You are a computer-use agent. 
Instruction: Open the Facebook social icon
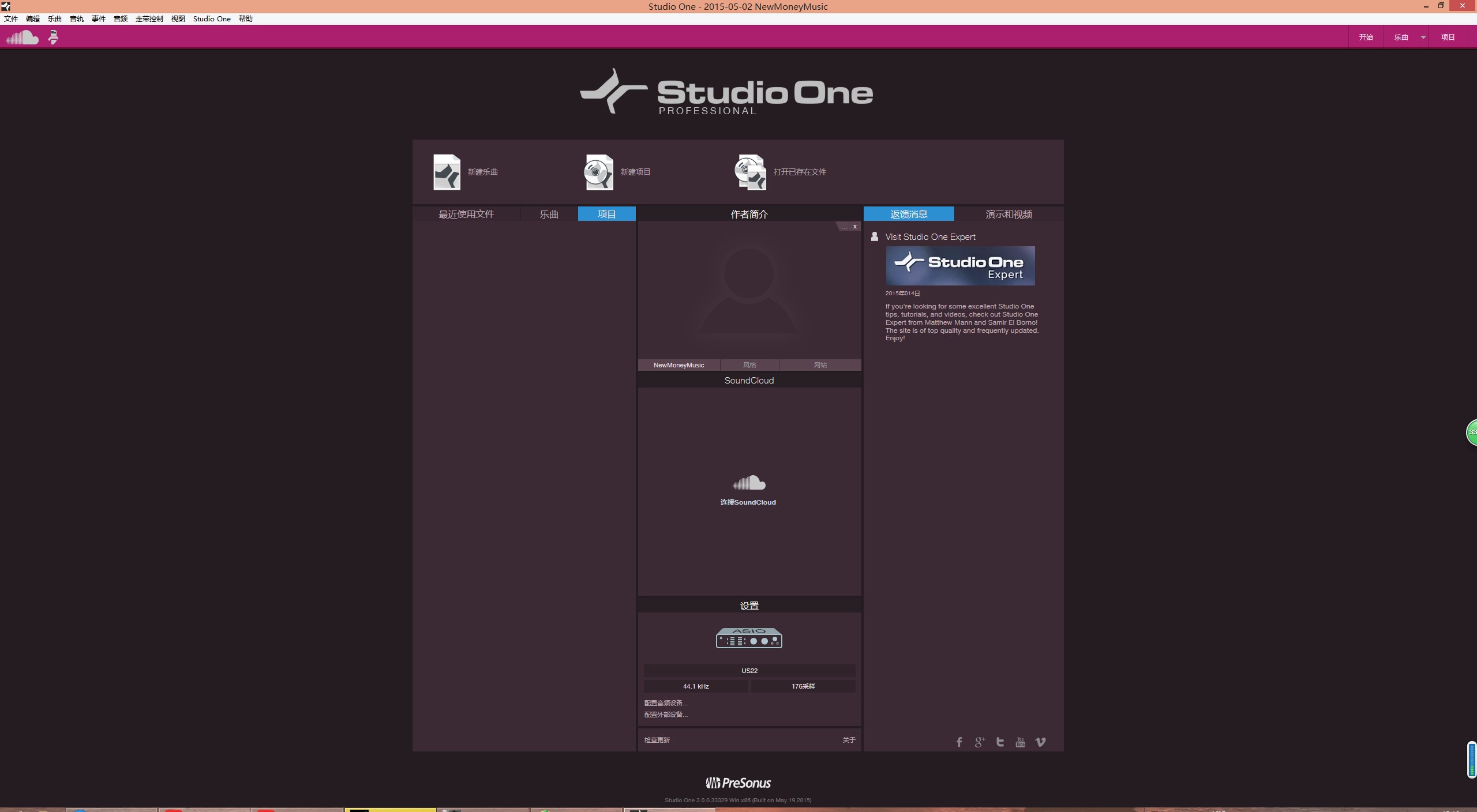[959, 742]
